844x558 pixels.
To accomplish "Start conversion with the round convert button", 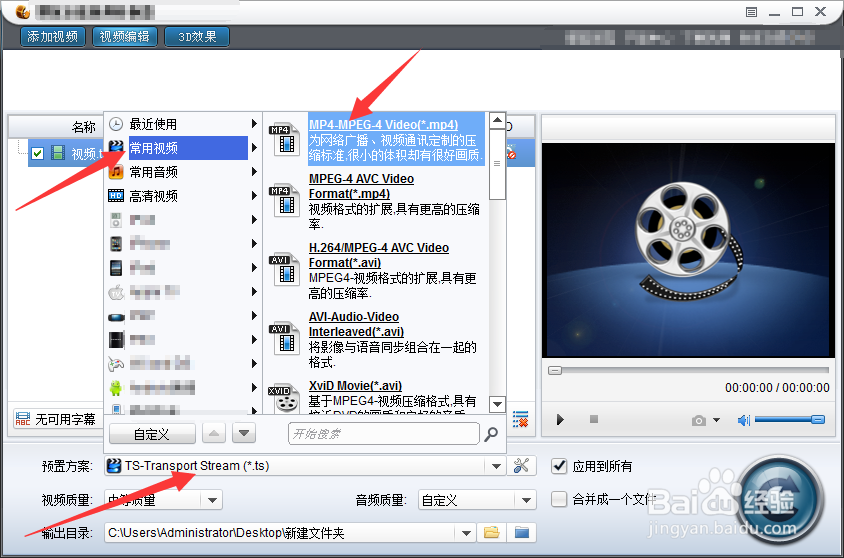I will [778, 500].
